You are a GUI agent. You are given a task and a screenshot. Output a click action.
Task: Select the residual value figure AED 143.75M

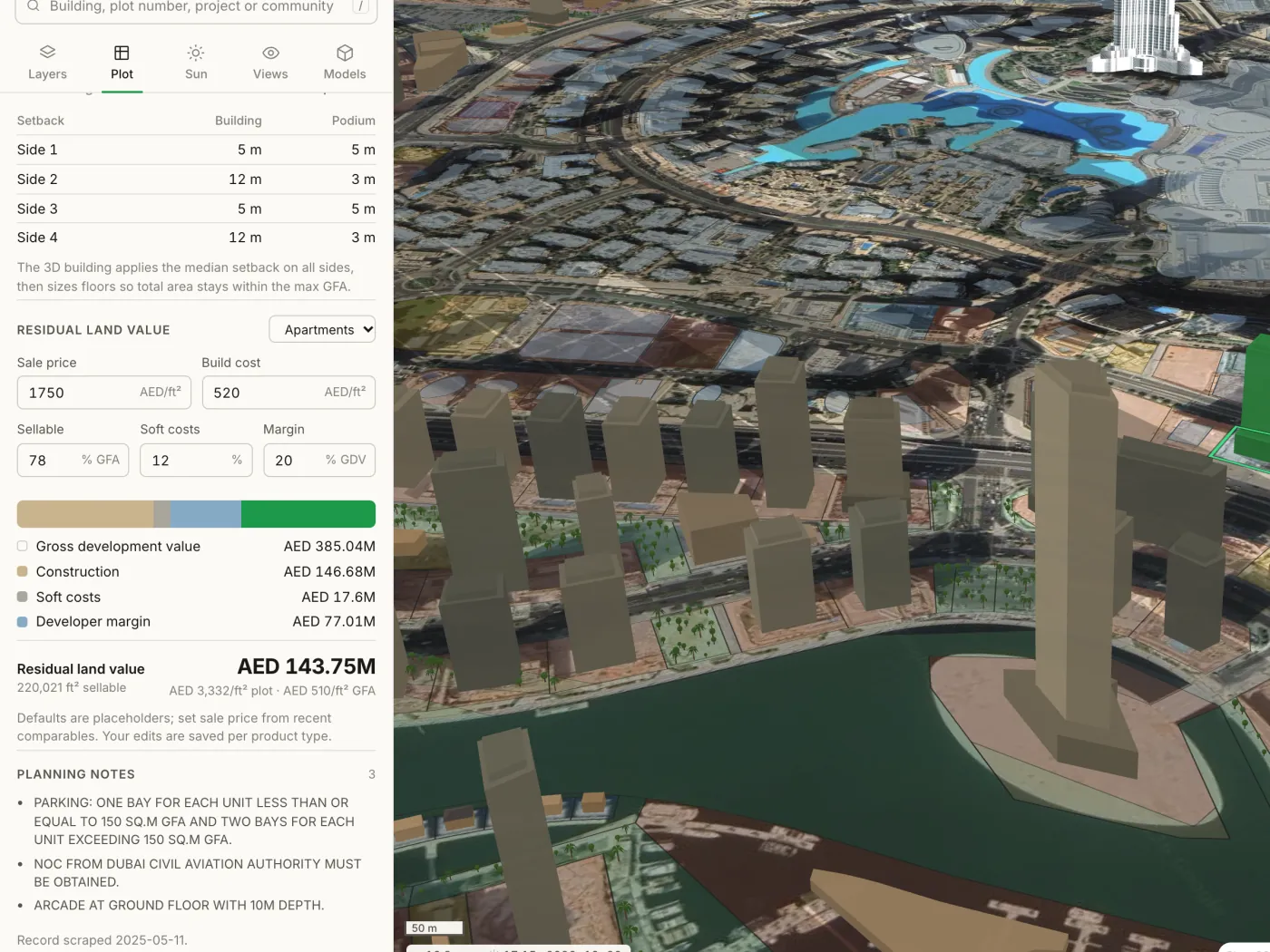(307, 666)
